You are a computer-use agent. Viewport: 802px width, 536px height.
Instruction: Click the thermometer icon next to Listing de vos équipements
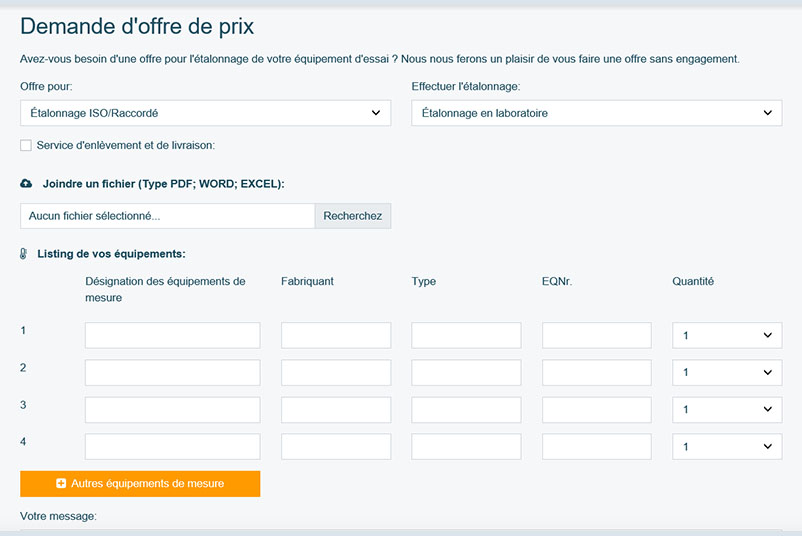click(x=24, y=254)
